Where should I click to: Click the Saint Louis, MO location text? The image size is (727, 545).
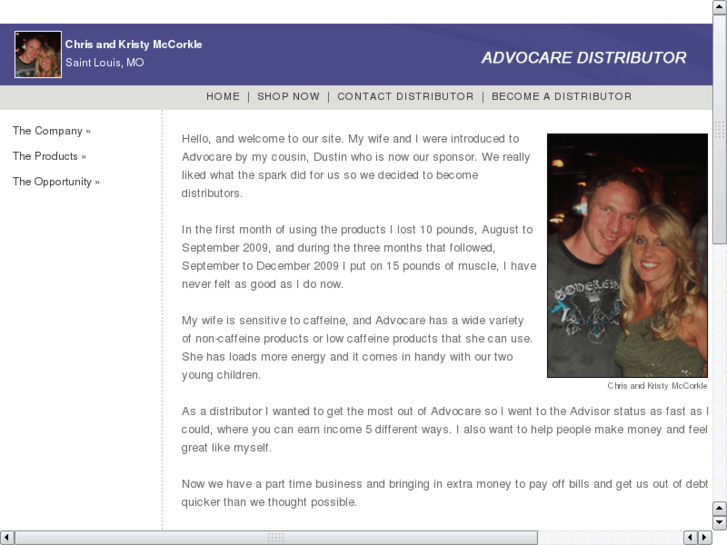pyautogui.click(x=105, y=63)
